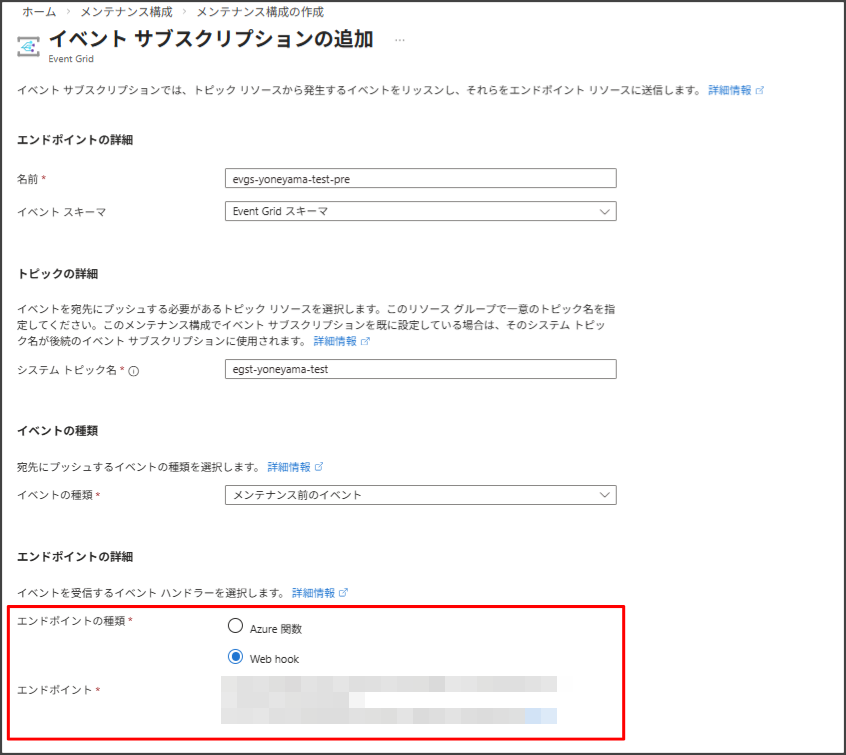Screen dimensions: 846x755
Task: Click the 名前 field containing evgs-yoneyama-test-pre
Action: coord(421,178)
